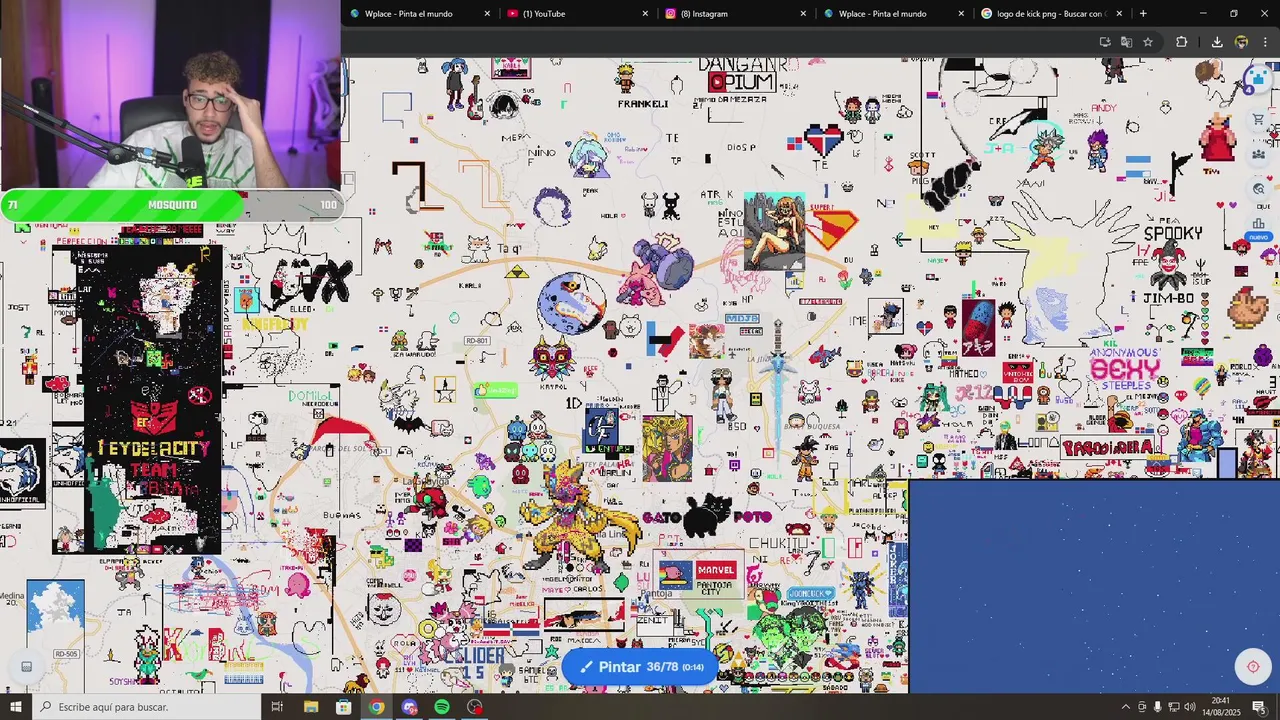Toggle the map layer button bottom left

tap(27, 667)
